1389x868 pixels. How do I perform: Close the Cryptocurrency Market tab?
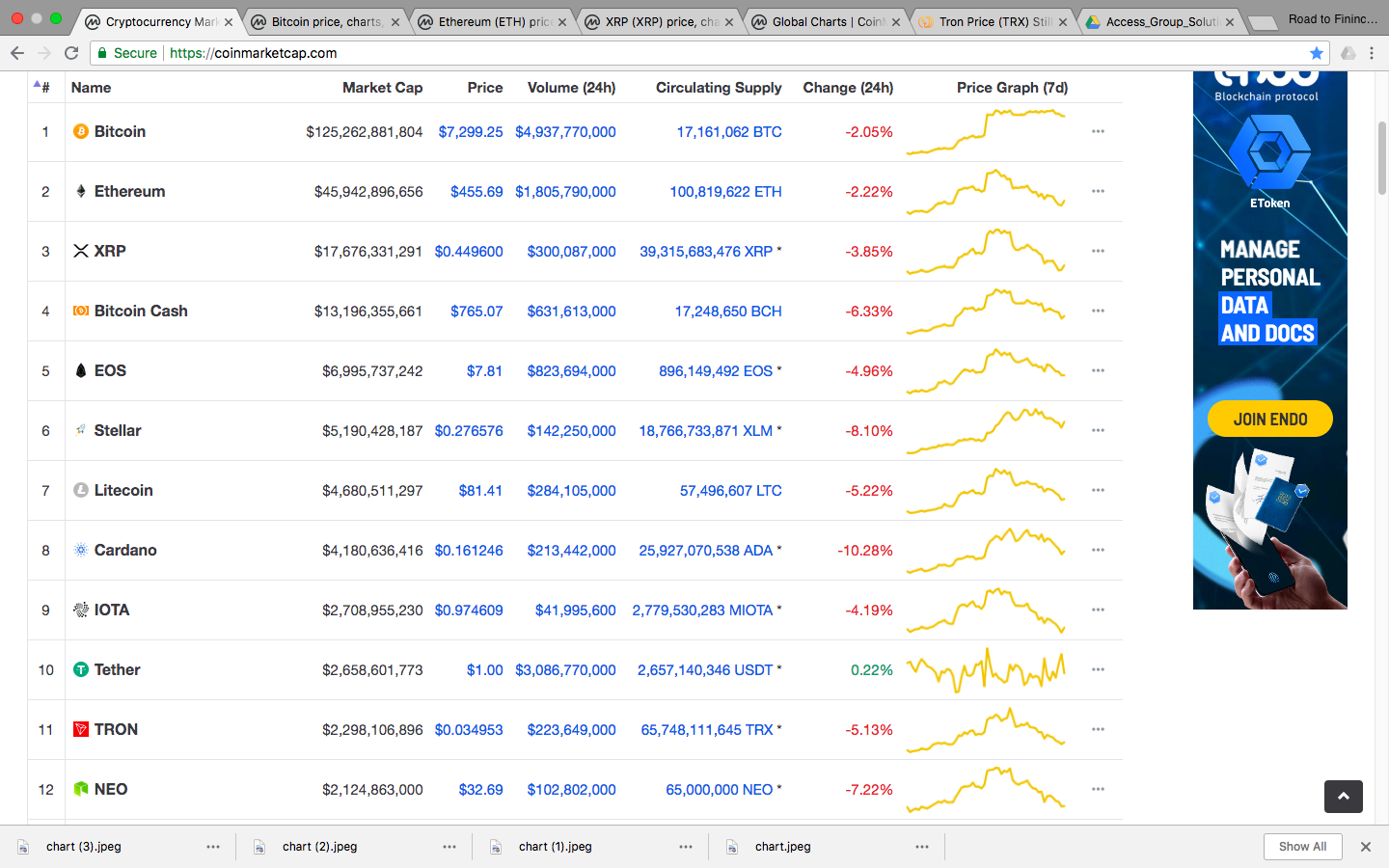229,22
